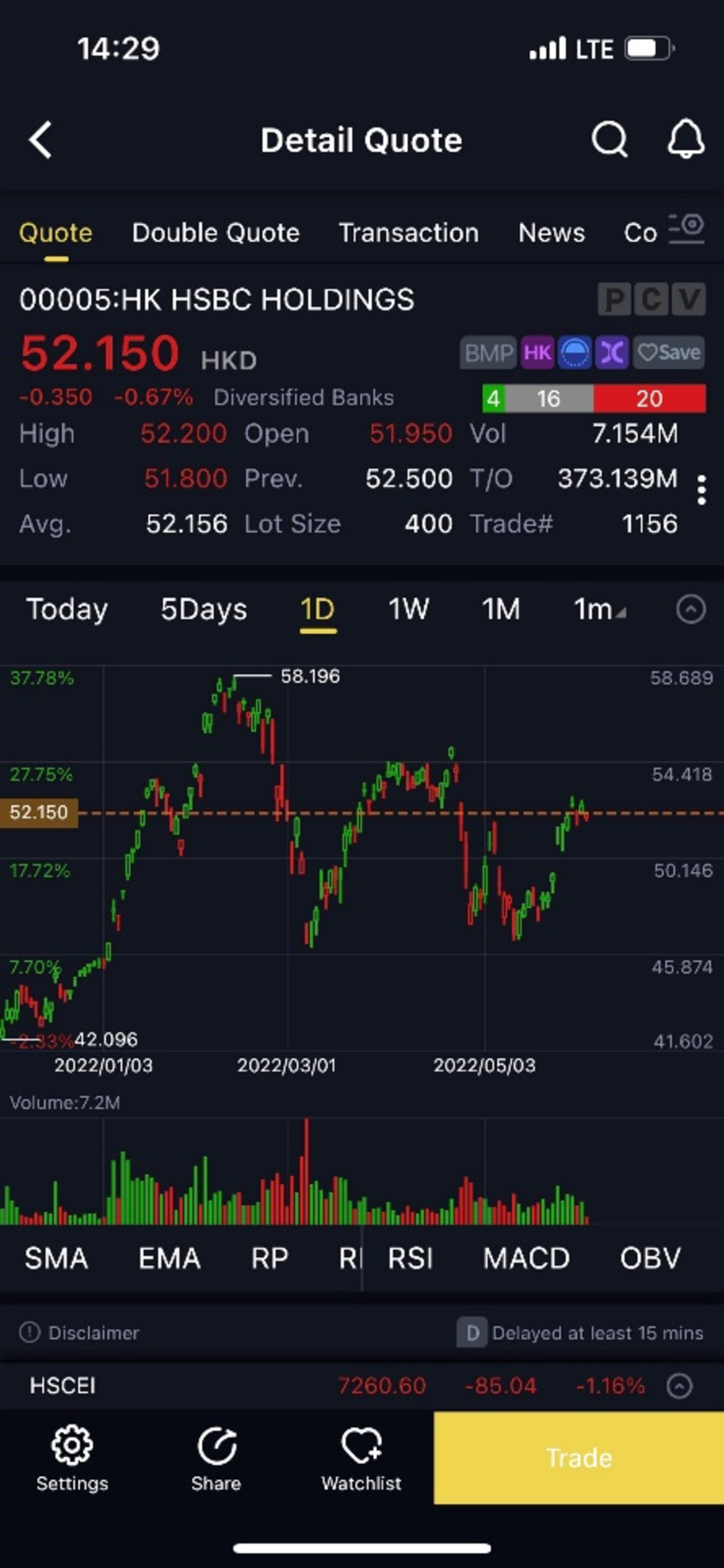Open the search magnifier icon
Image resolution: width=724 pixels, height=1568 pixels.
tap(610, 140)
